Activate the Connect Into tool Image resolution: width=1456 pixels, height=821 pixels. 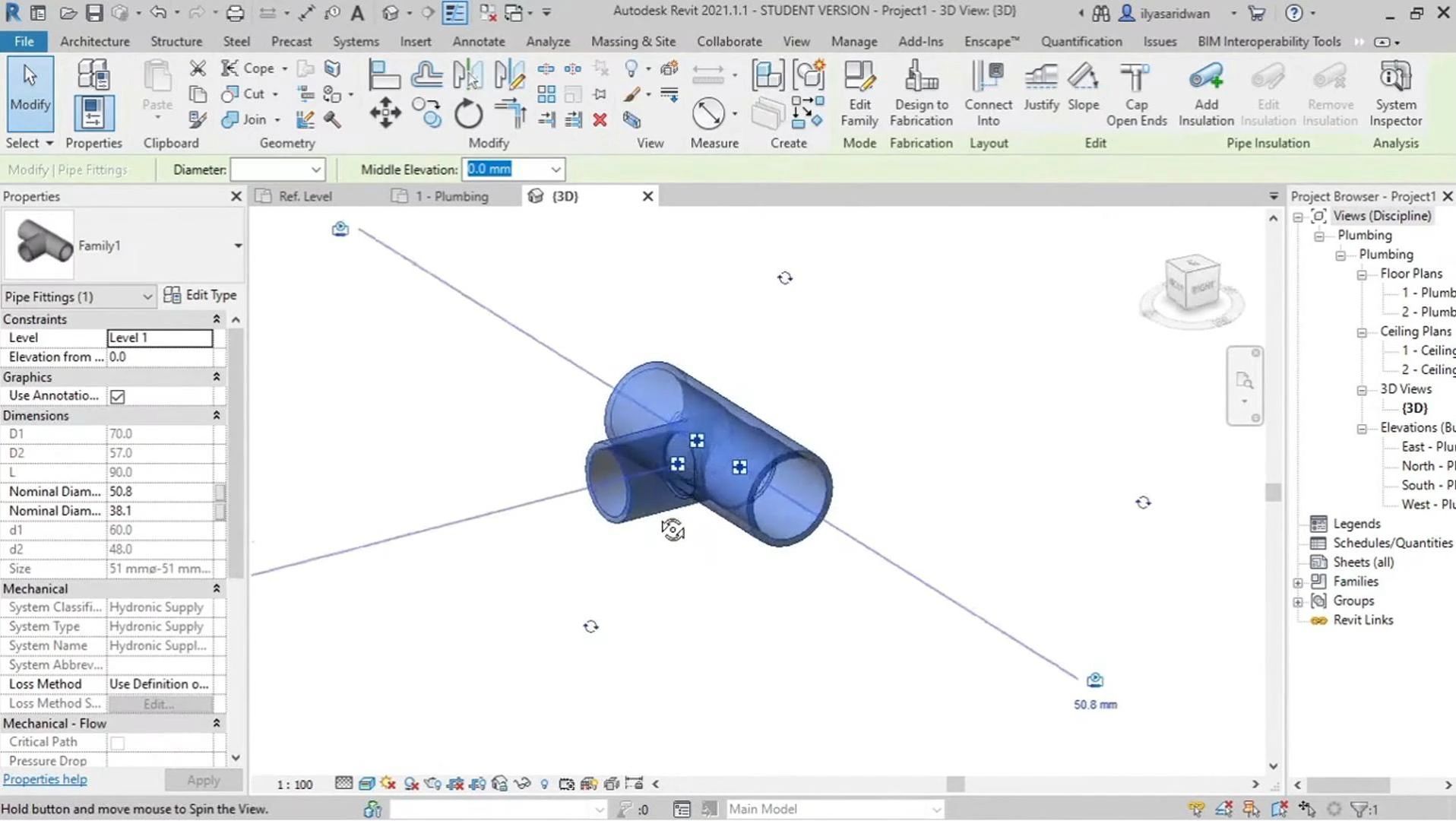(x=988, y=94)
